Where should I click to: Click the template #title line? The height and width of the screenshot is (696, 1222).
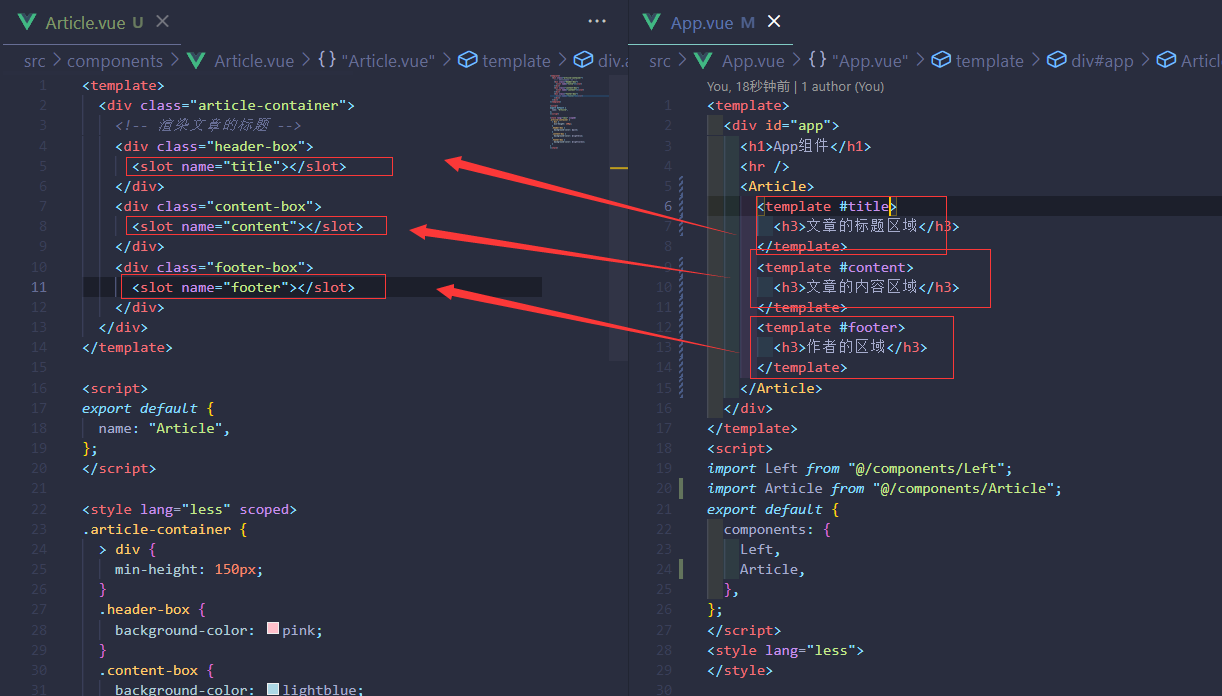pos(827,206)
